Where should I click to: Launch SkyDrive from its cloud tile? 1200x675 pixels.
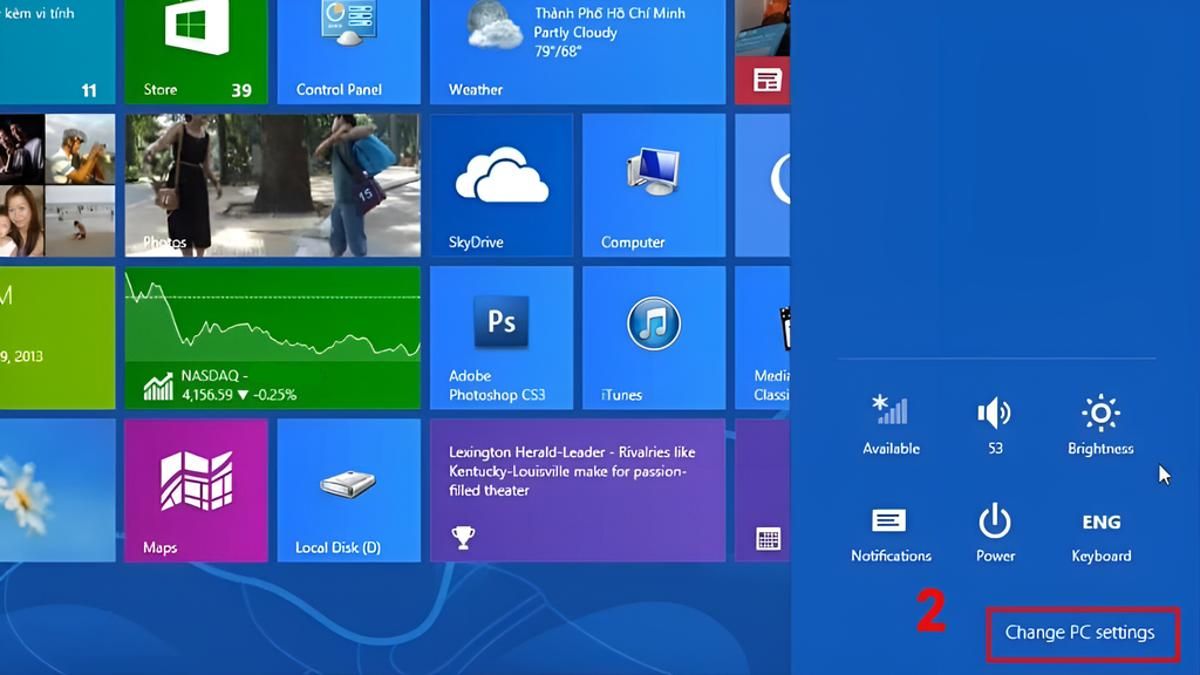tap(501, 185)
